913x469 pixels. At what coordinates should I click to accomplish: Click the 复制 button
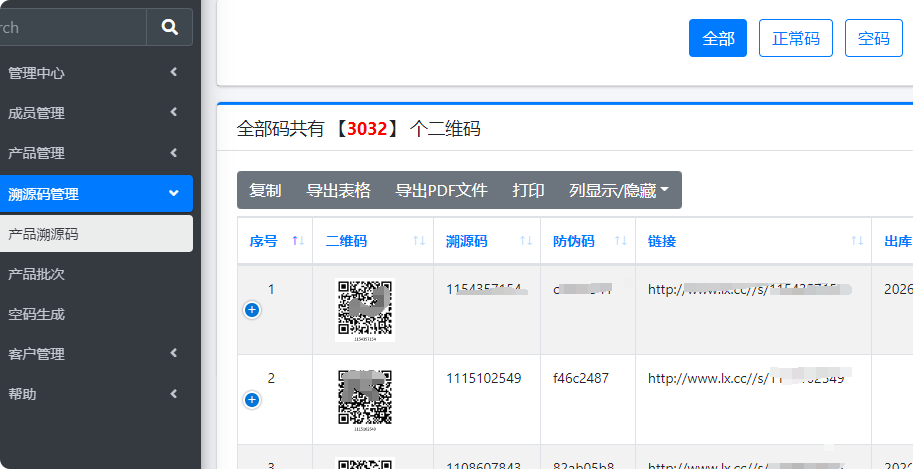[266, 190]
